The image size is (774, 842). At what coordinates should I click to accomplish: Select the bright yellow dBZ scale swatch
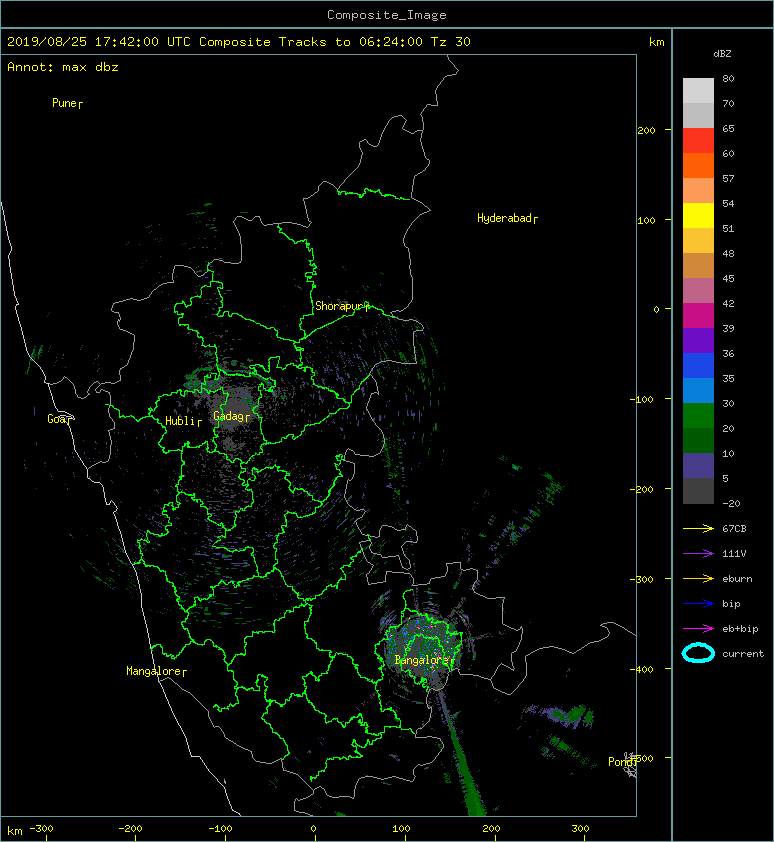[x=698, y=216]
